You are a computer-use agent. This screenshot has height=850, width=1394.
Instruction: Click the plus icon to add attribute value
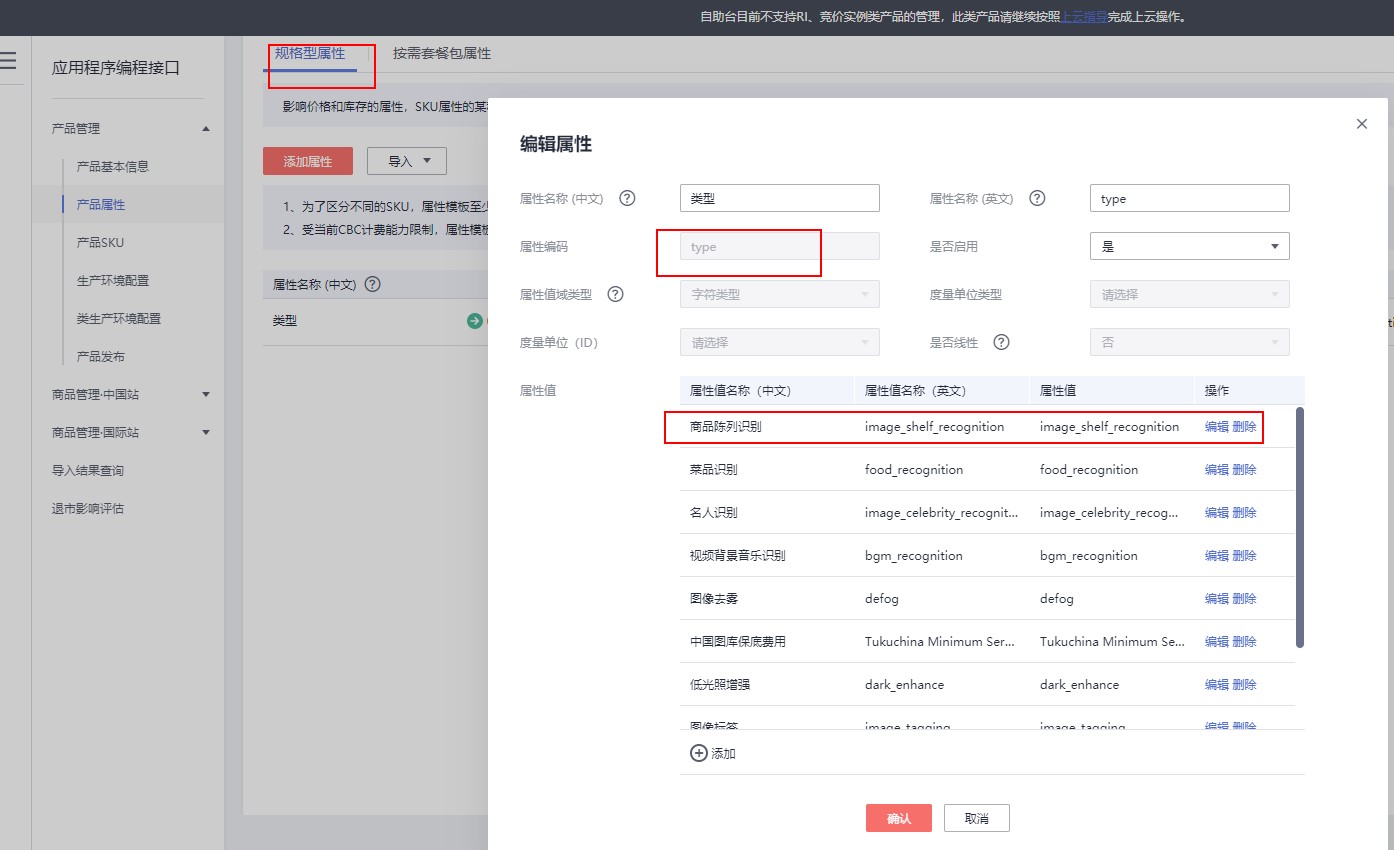[699, 753]
